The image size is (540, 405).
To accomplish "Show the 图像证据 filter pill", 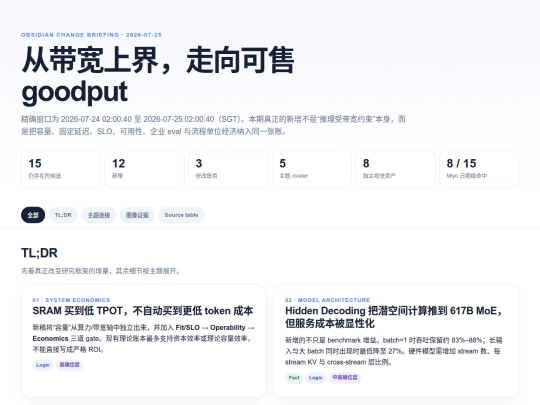I will pos(137,215).
